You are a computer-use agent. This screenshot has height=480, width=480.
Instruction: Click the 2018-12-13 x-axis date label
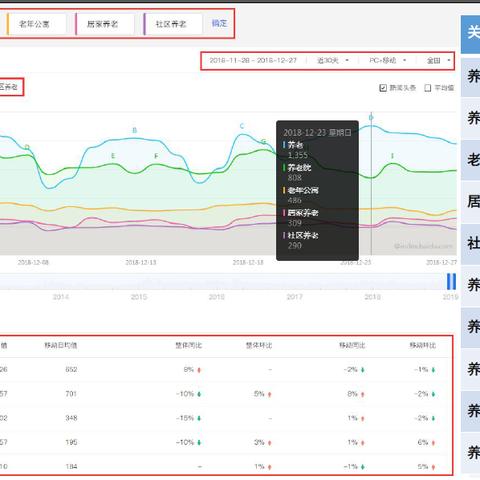click(x=141, y=262)
